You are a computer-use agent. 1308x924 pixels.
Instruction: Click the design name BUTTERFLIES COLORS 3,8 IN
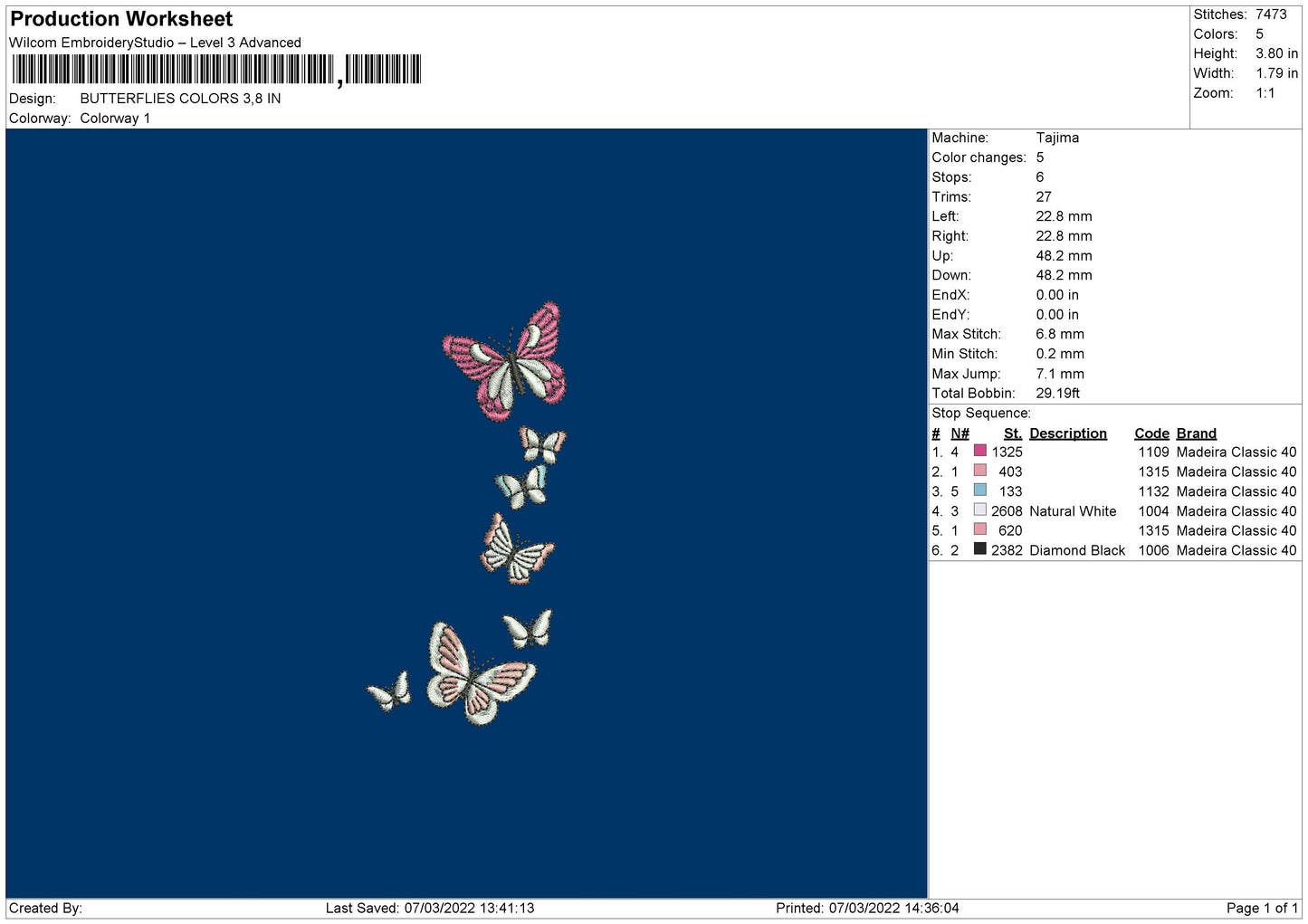(x=180, y=99)
